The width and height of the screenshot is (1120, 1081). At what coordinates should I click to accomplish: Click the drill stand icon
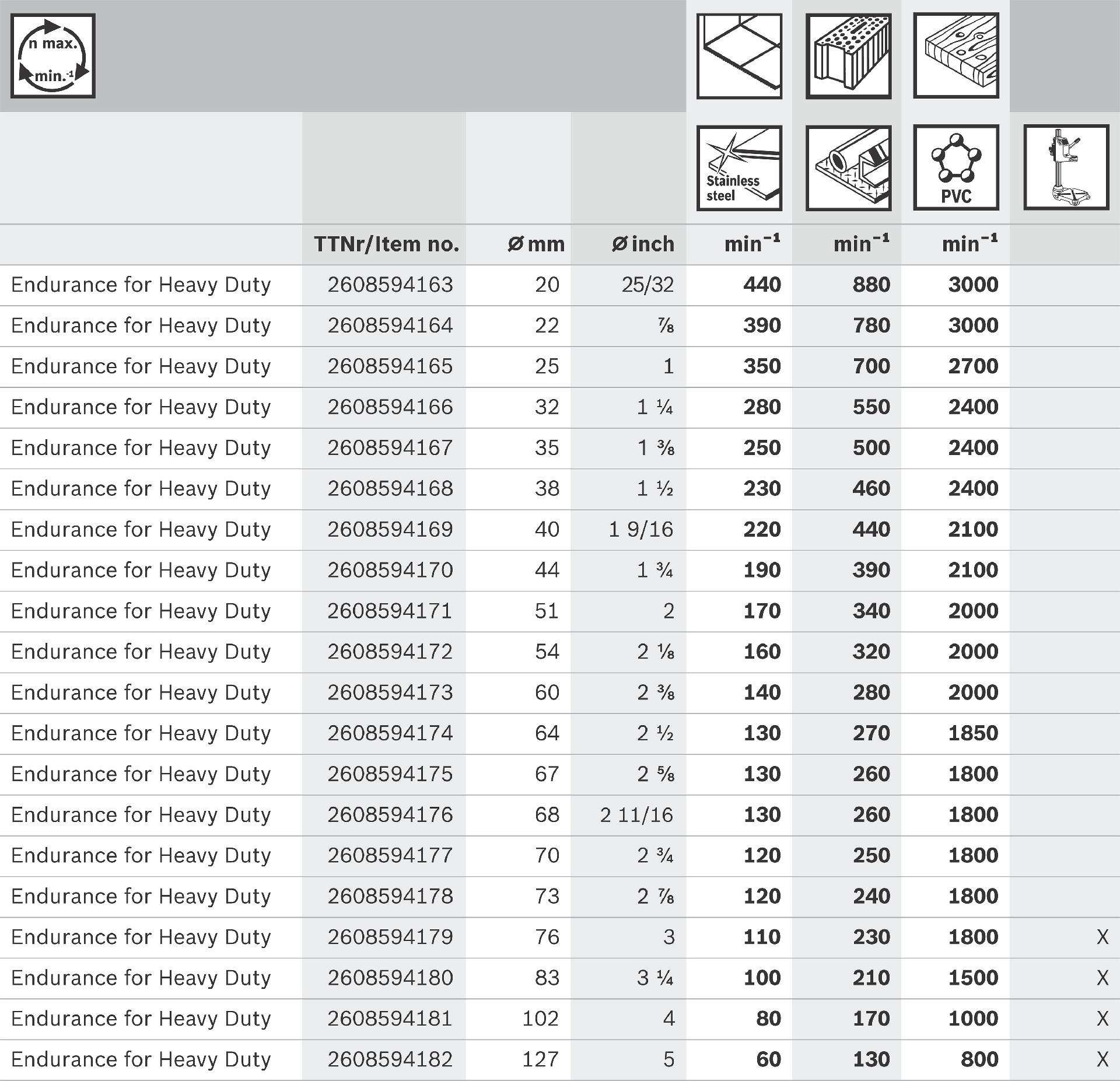[1066, 168]
